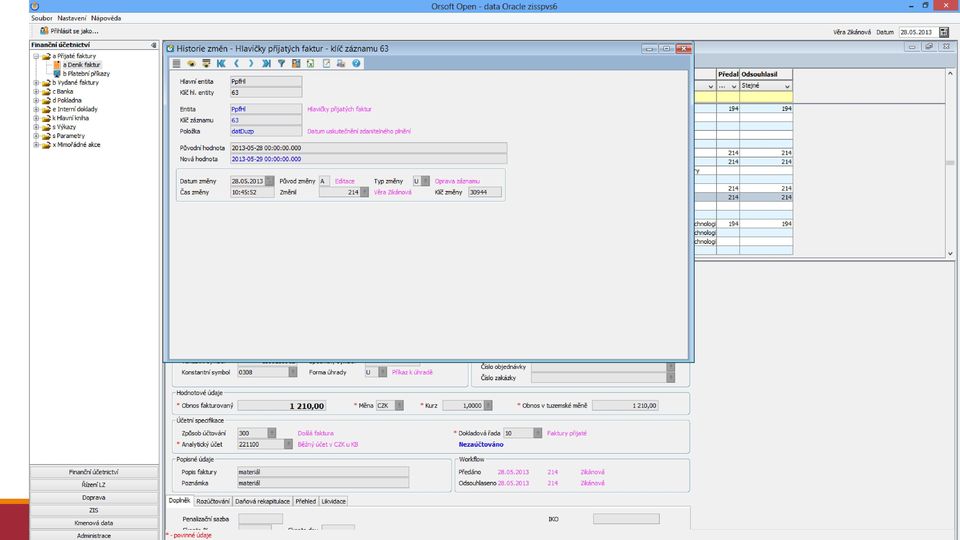The image size is (960, 540).
Task: Click the brown list-sort icon in Historie změn toolbar
Action: (x=206, y=64)
